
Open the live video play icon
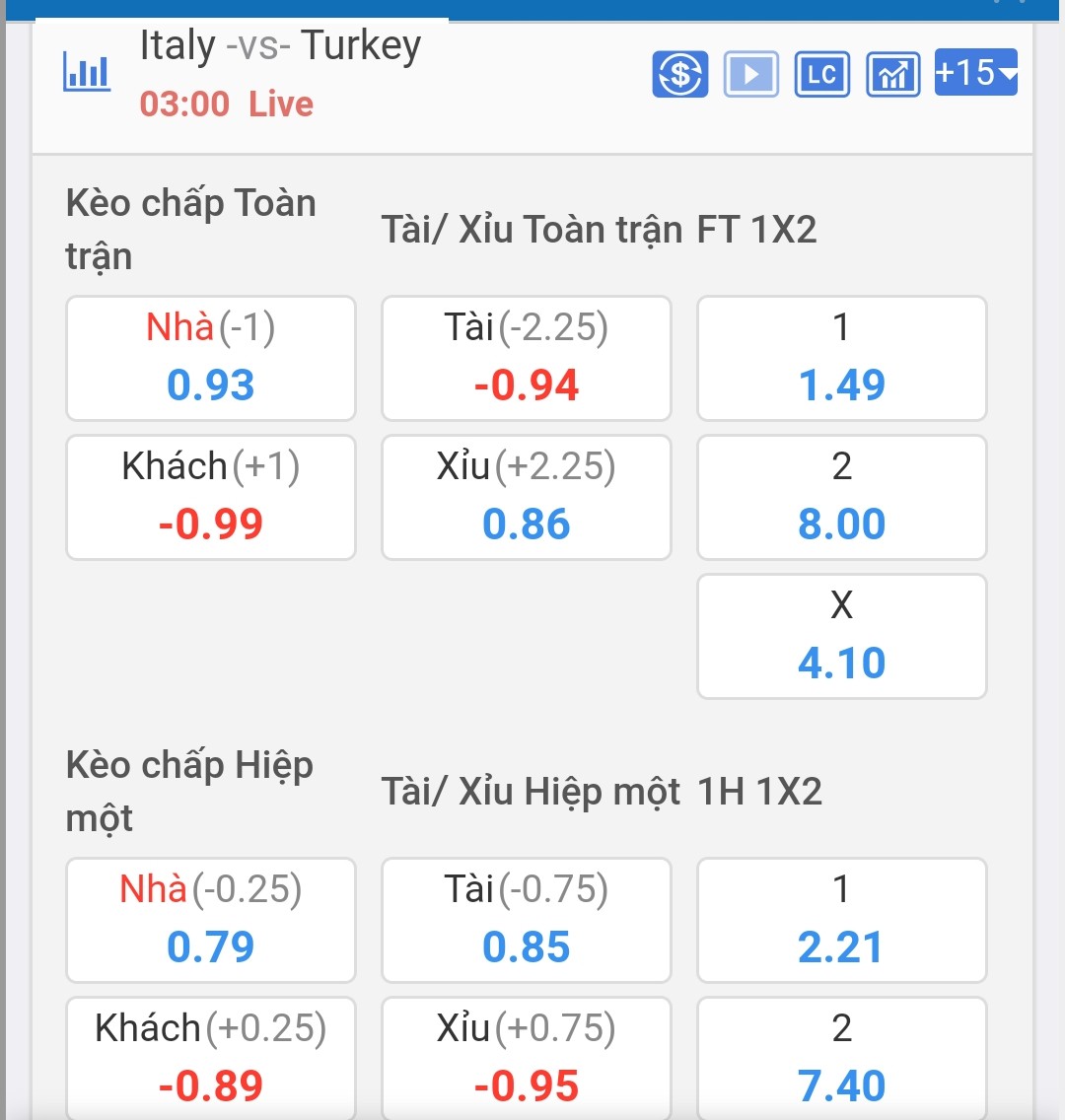click(x=750, y=74)
